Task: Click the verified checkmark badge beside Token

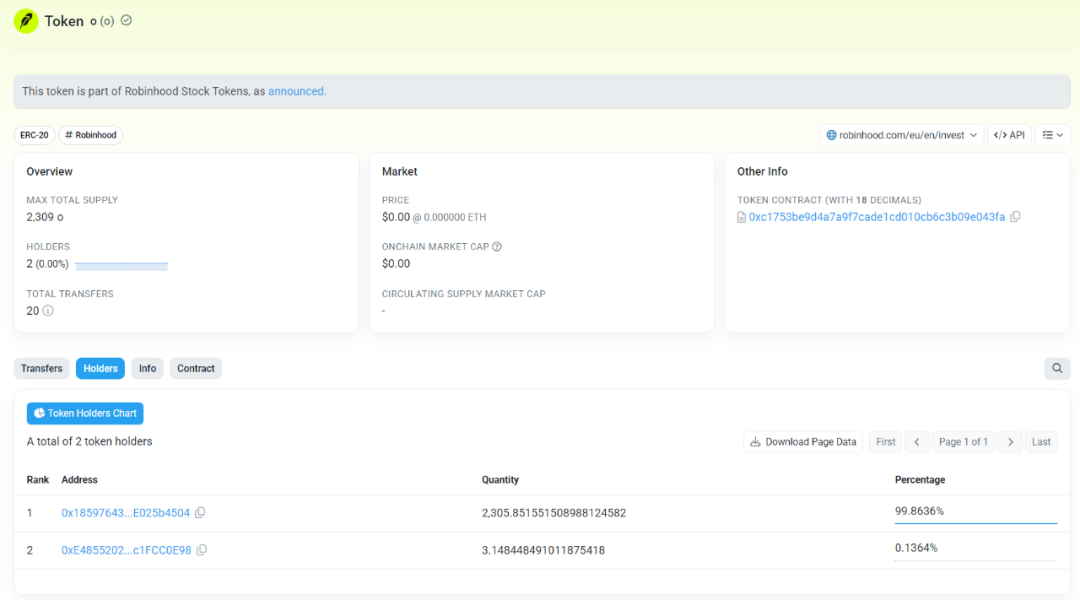Action: pyautogui.click(x=126, y=20)
